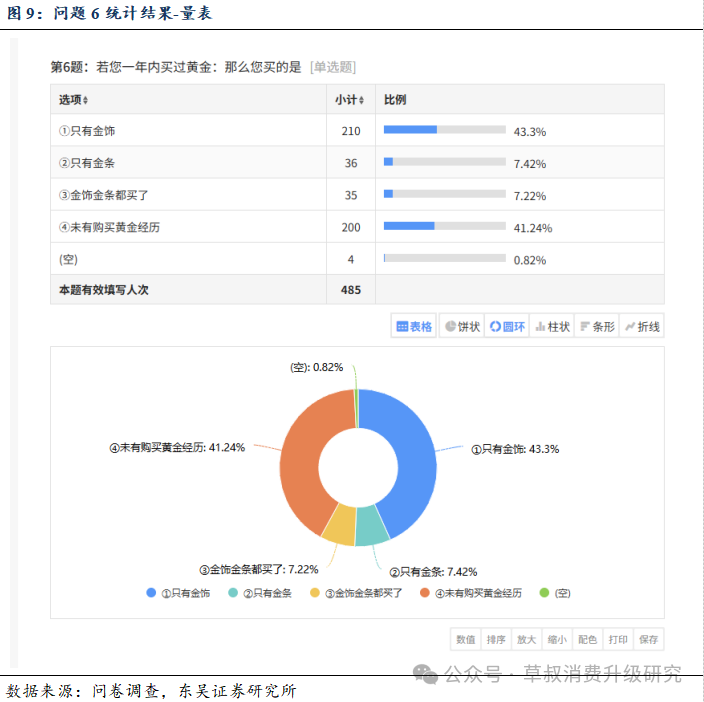The image size is (704, 702).
Task: Click the count cell 200
Action: tap(351, 228)
